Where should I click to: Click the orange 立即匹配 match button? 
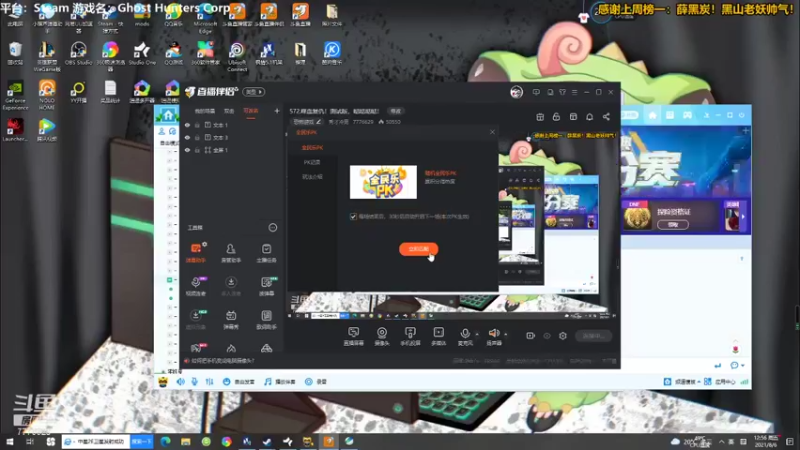click(418, 249)
